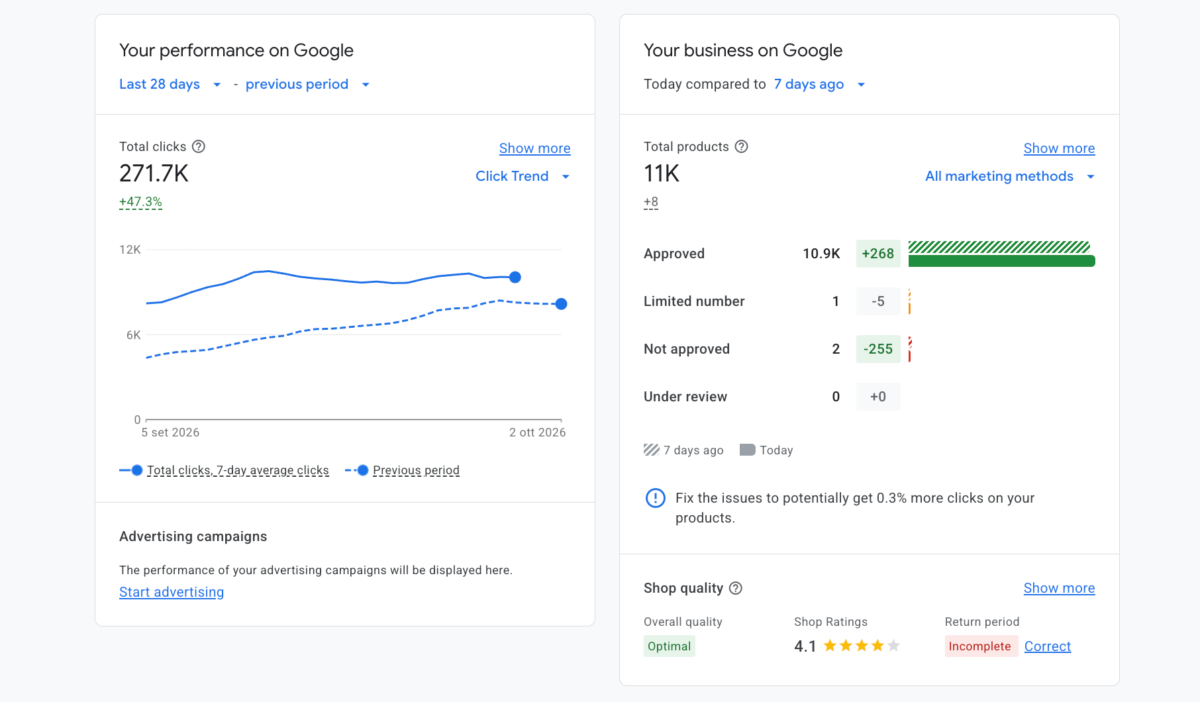1200x702 pixels.
Task: Click the -5 Limited number change badge
Action: (x=878, y=301)
